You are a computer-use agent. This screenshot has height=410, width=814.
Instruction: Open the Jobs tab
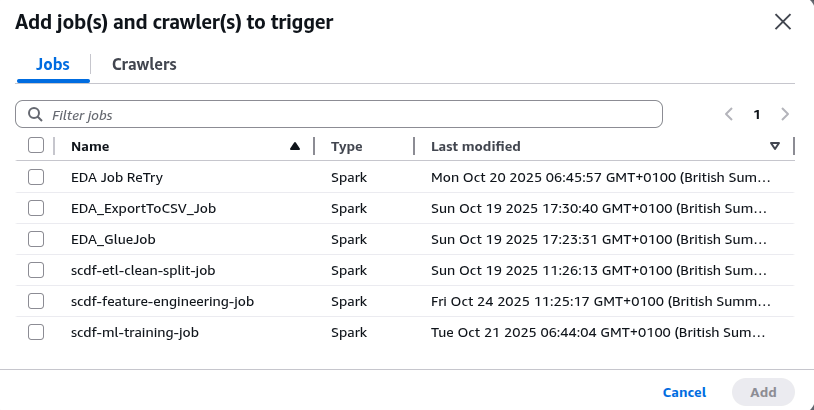53,64
